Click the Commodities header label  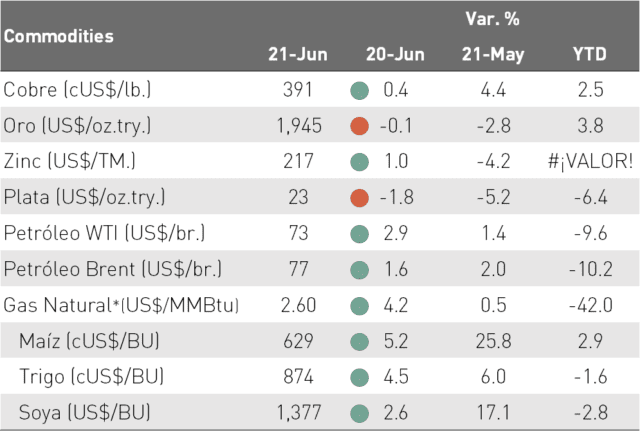pos(59,36)
